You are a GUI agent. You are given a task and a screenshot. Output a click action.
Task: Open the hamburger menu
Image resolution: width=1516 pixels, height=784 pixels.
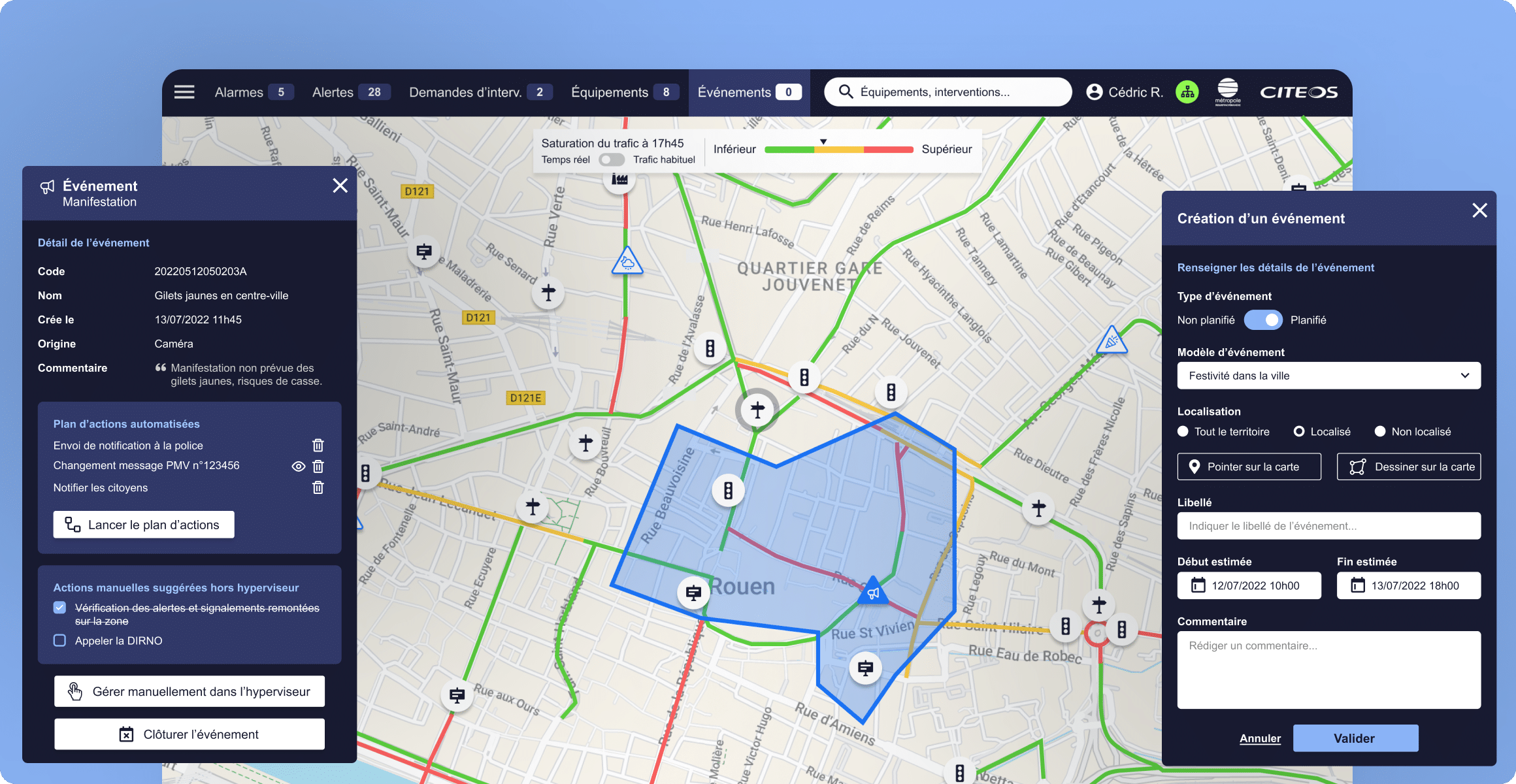click(x=184, y=92)
